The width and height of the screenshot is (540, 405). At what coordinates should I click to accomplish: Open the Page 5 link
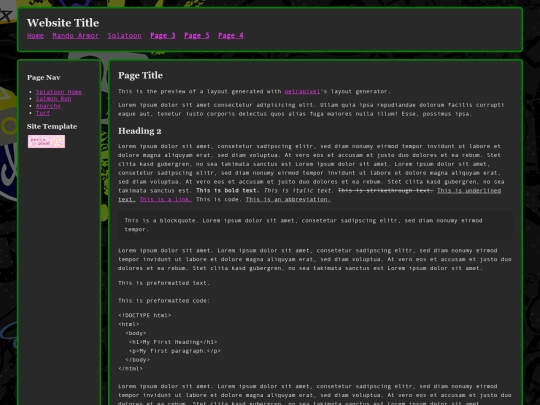click(x=196, y=35)
